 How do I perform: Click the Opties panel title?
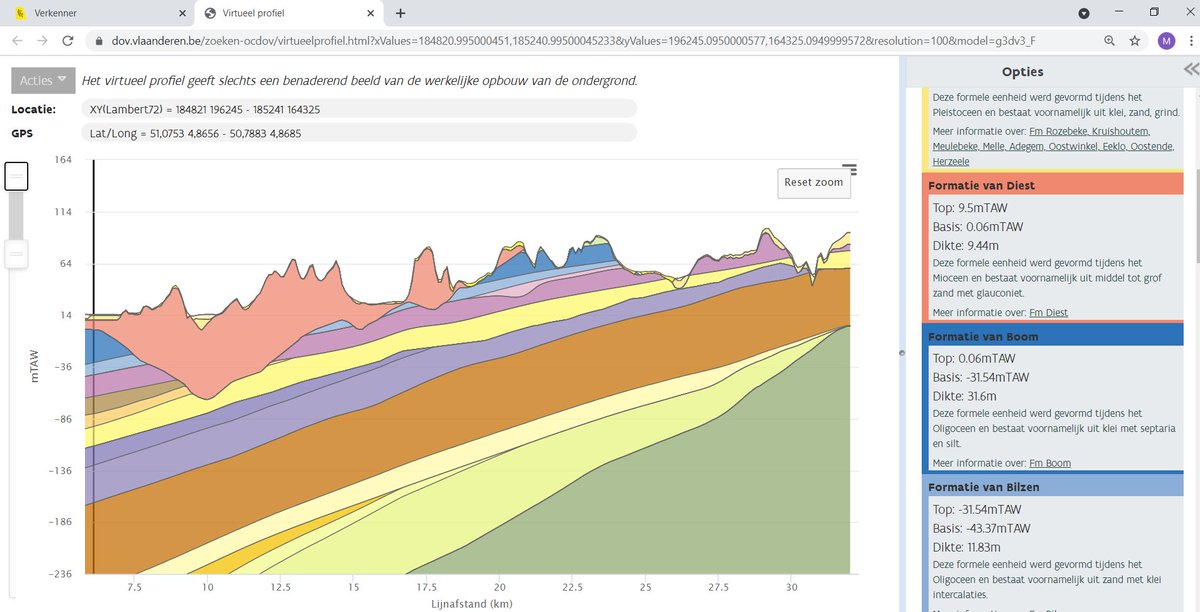(x=1022, y=71)
